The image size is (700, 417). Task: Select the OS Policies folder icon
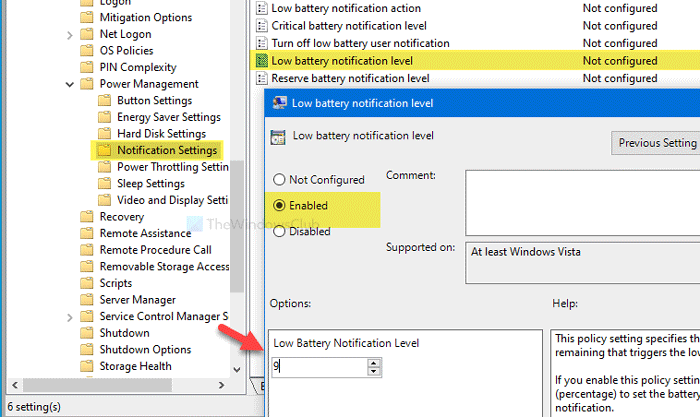click(87, 50)
